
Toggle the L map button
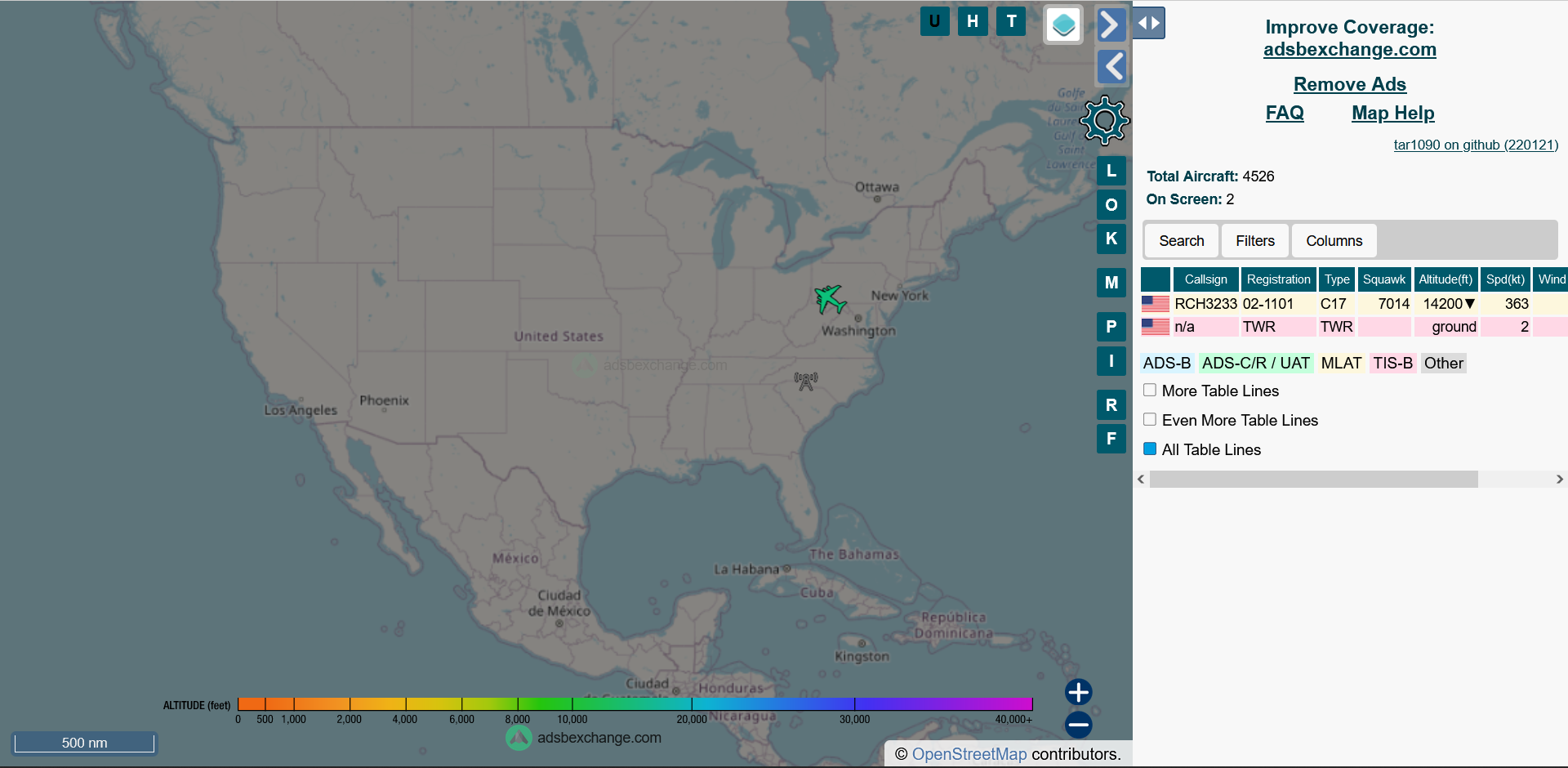pos(1111,171)
